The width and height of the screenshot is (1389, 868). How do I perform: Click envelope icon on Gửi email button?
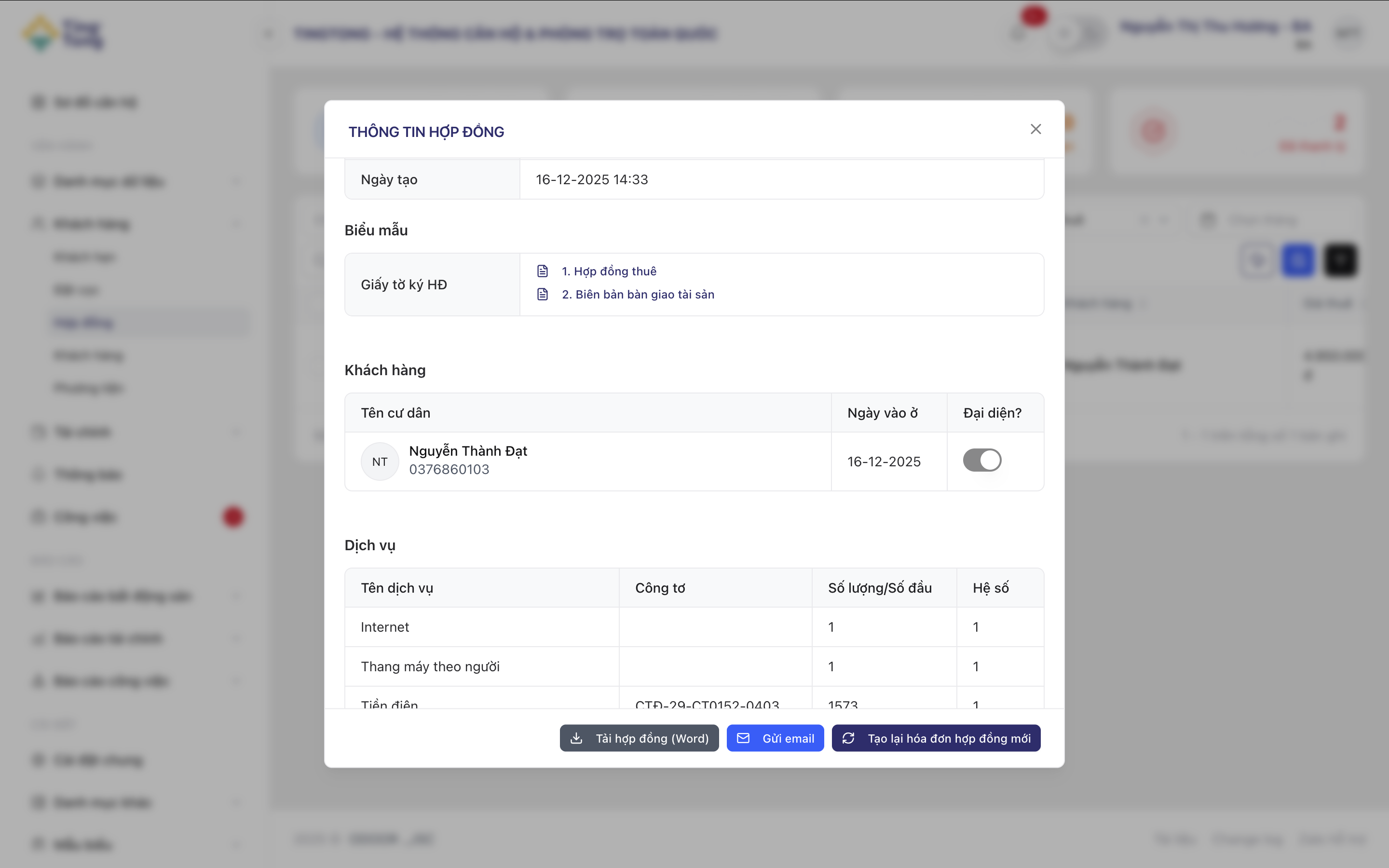coord(743,738)
